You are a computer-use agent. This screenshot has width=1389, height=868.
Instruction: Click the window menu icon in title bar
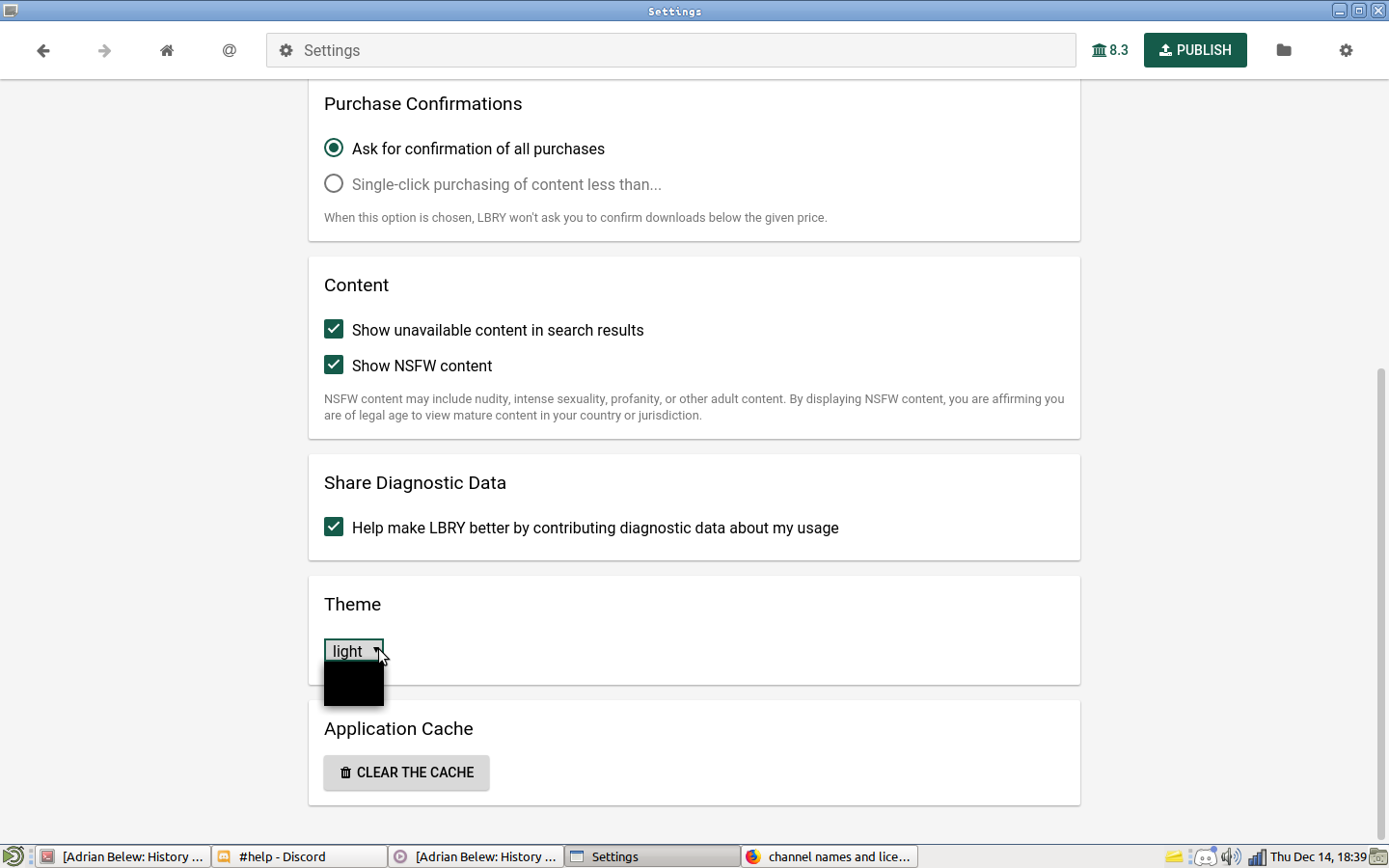point(11,11)
